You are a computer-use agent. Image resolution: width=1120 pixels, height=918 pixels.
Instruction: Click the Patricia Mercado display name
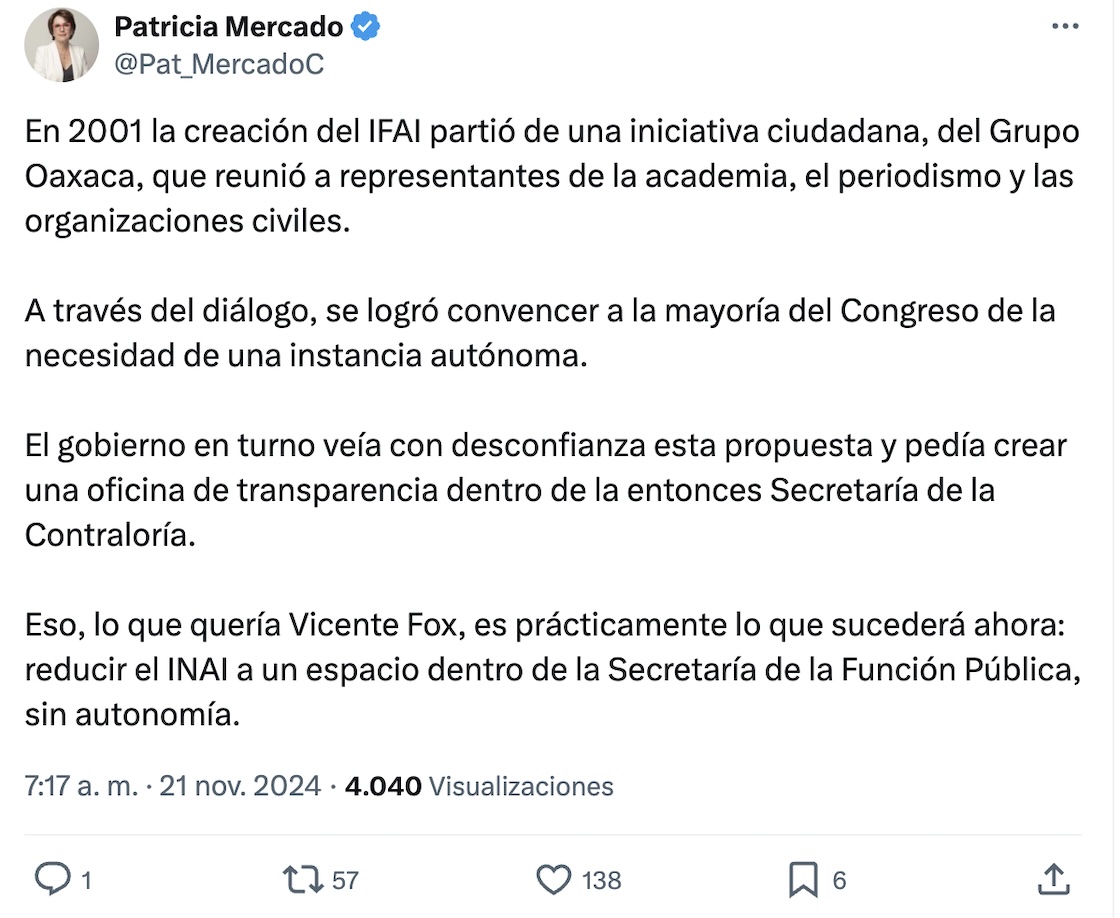coord(231,28)
